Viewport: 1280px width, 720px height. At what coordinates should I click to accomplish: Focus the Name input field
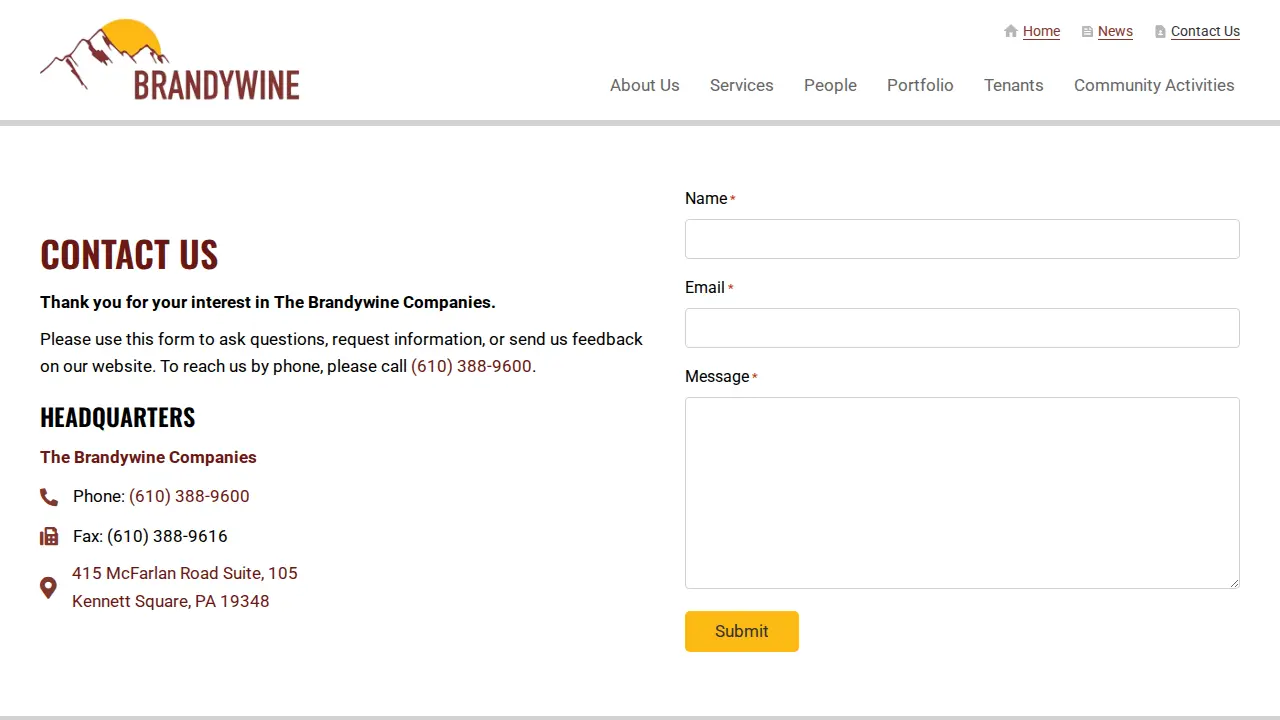click(x=962, y=239)
